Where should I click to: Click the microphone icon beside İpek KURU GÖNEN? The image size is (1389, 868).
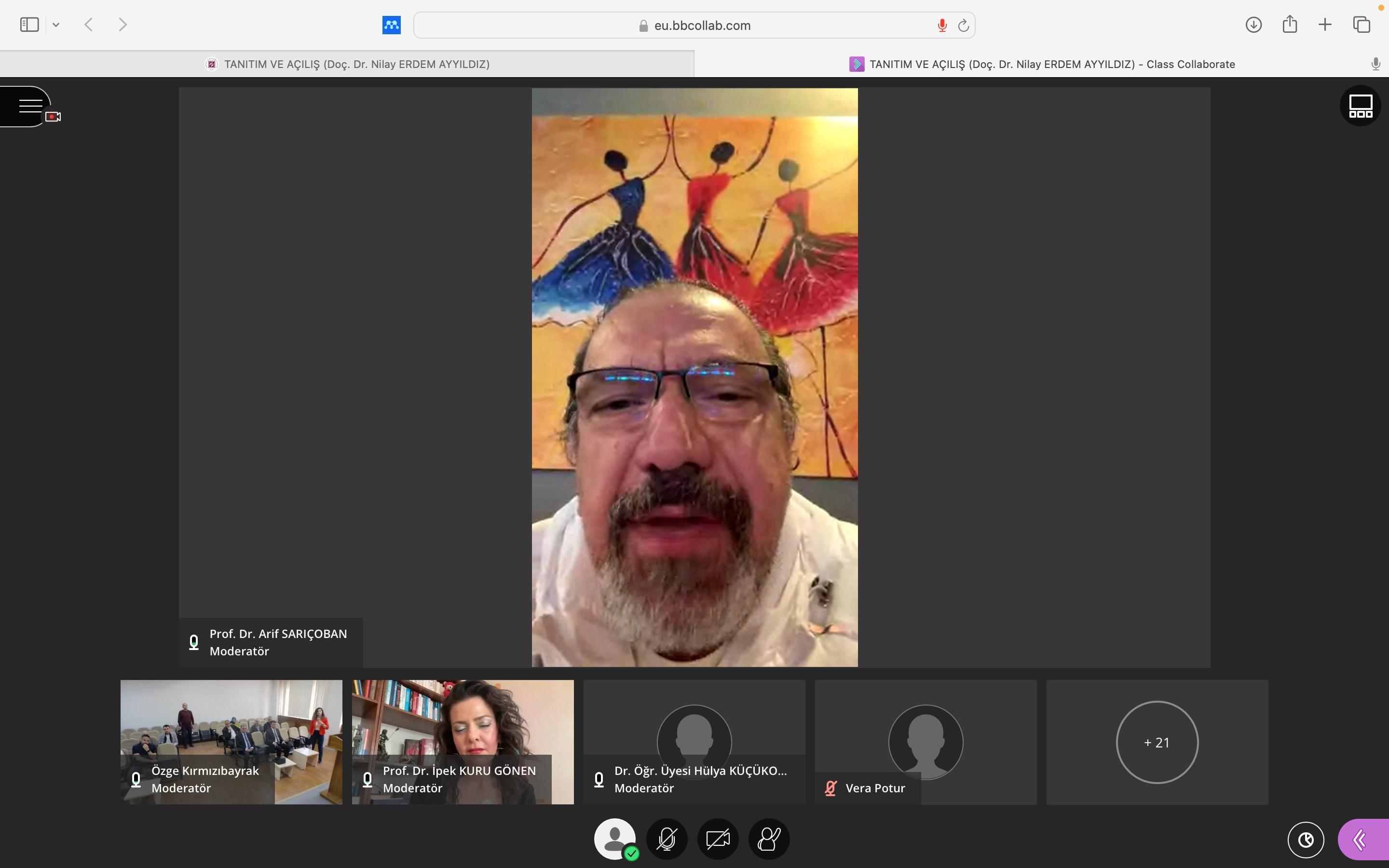pyautogui.click(x=368, y=780)
